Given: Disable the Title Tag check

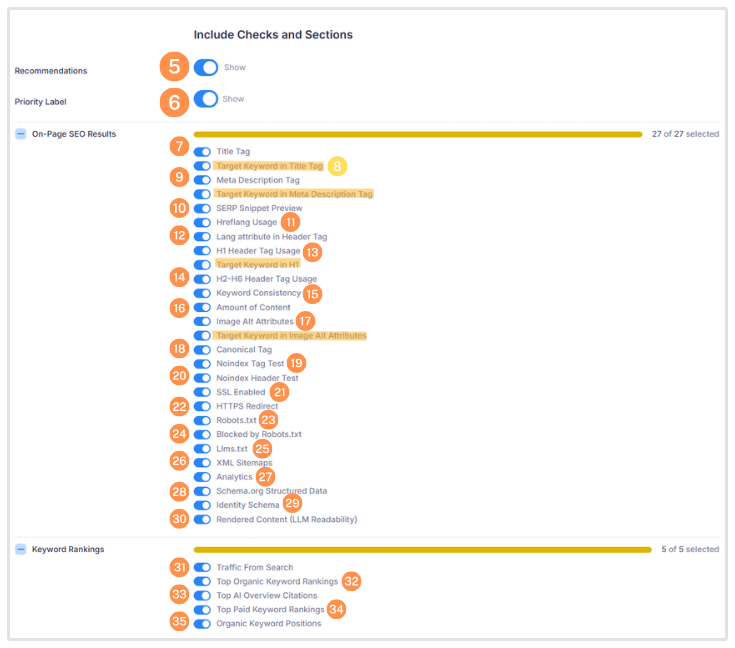Looking at the screenshot, I should click(202, 152).
